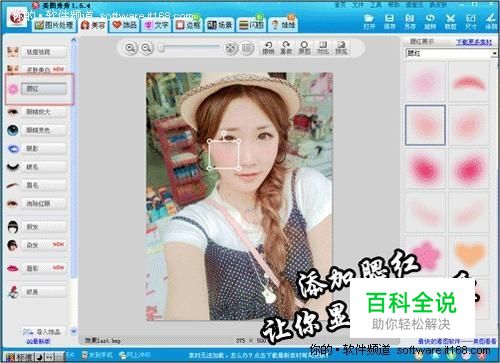Screen dimensions: 500x363
Task: Zoom in with the plus magnifier
Action: click(x=130, y=48)
